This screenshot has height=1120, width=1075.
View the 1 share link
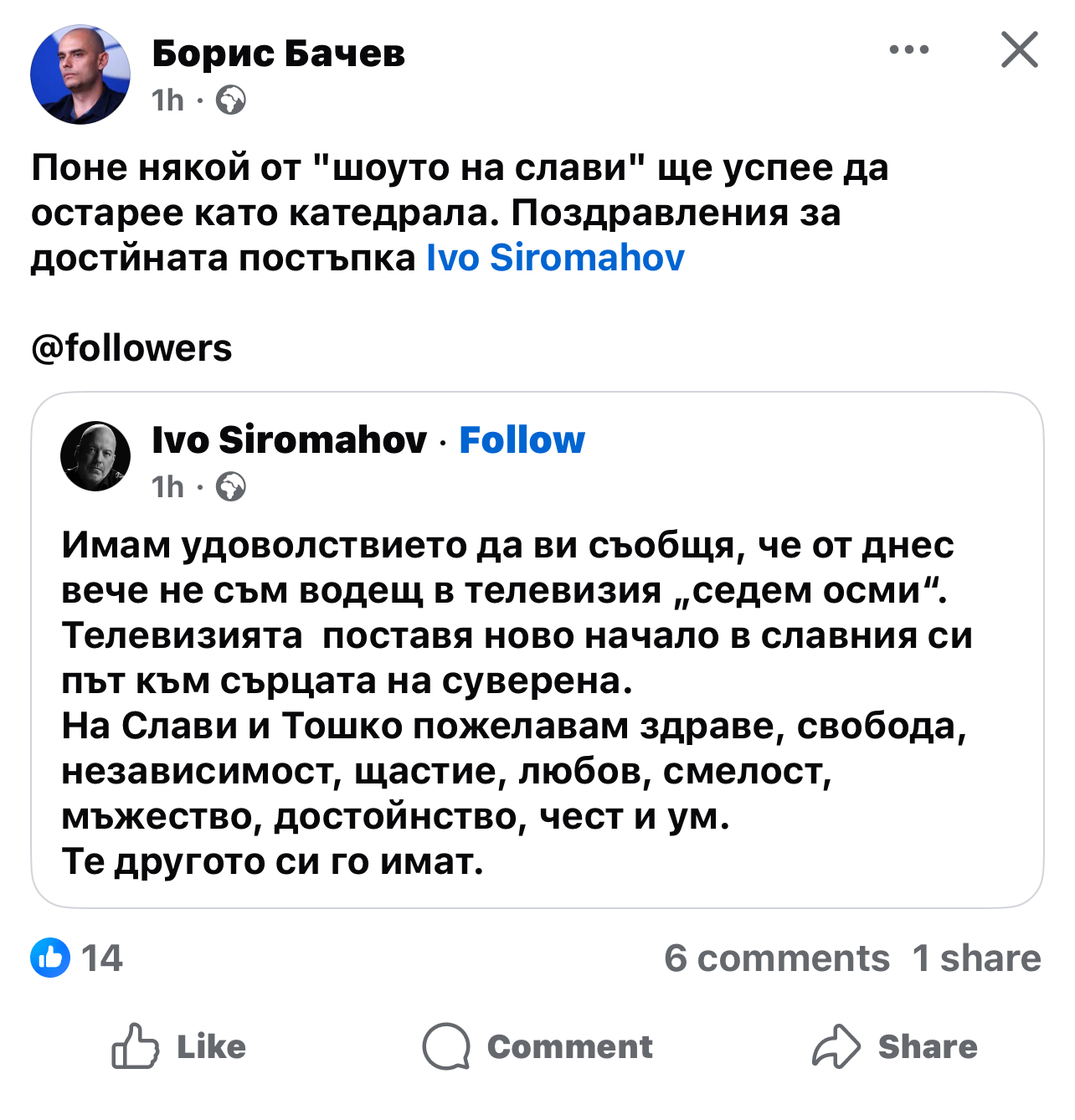coord(977,958)
